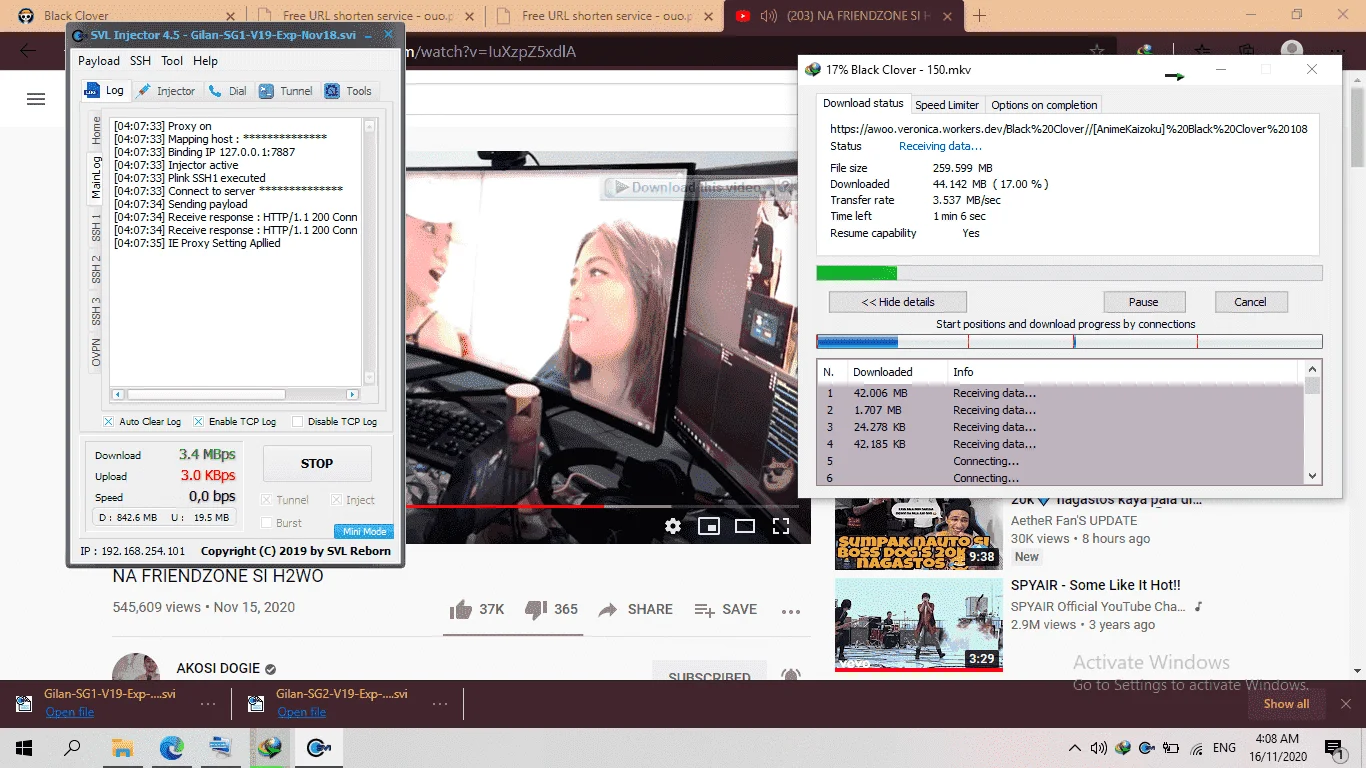Open options menu for Gilan-SG1 download
The width and height of the screenshot is (1366, 768).
coord(208,704)
